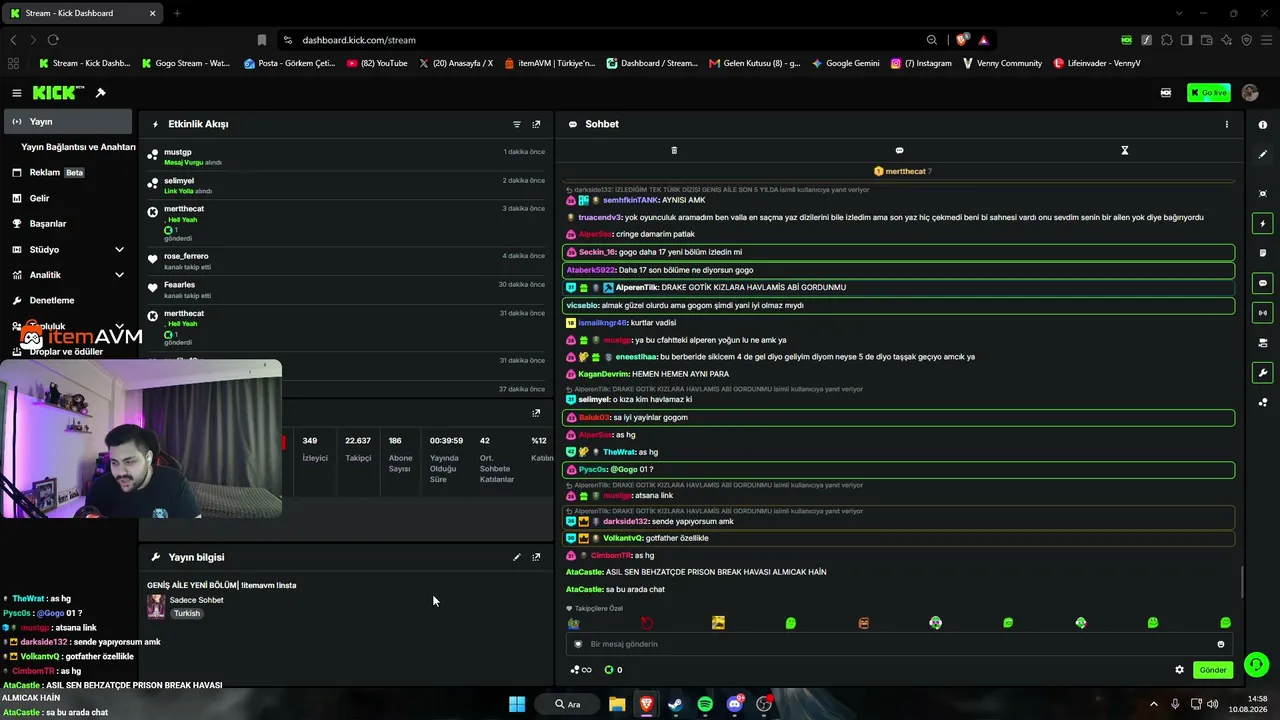Image resolution: width=1280 pixels, height=720 pixels.
Task: Open Spotify from the taskbar
Action: tap(705, 704)
